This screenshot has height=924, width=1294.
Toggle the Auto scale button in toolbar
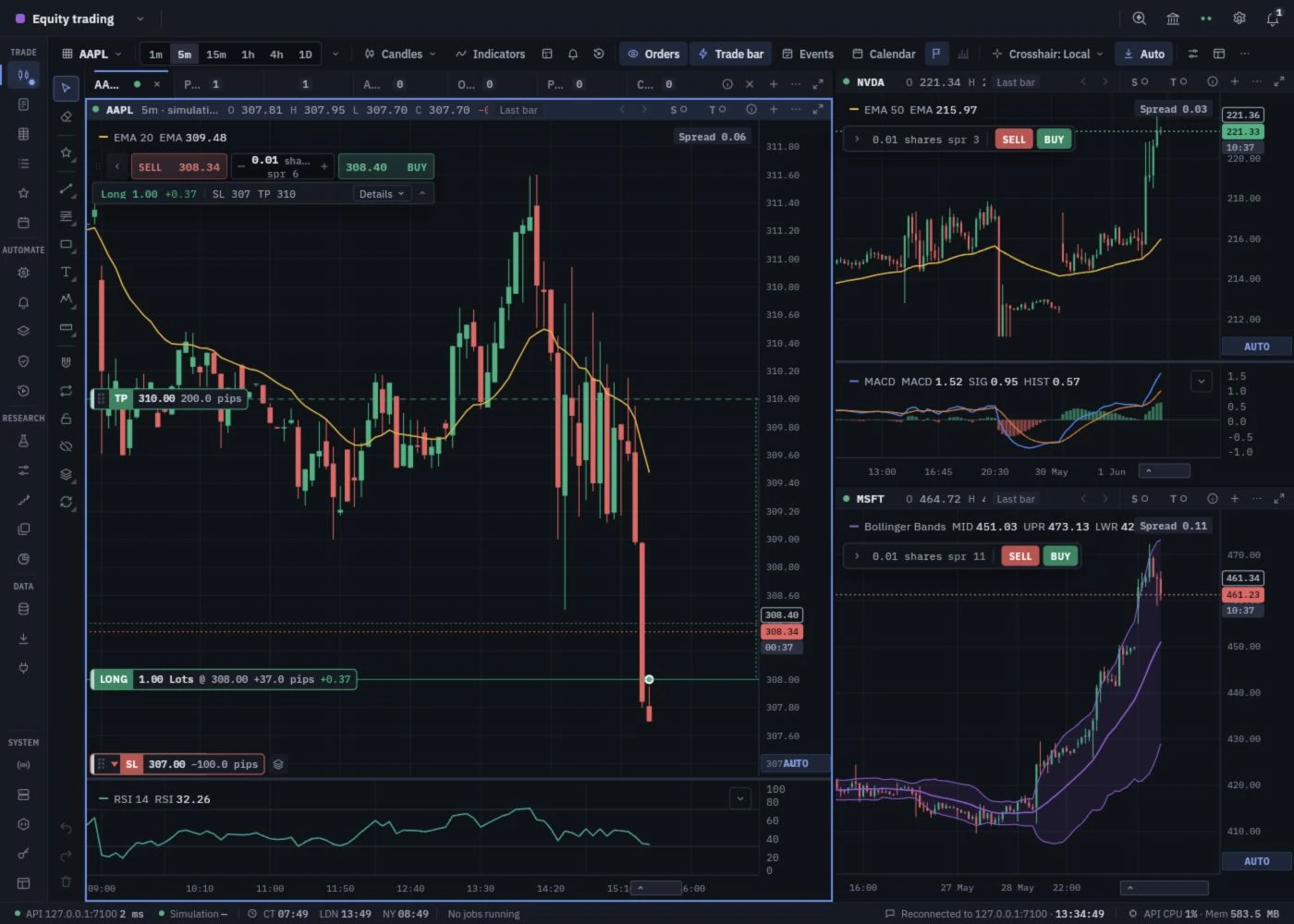click(x=1143, y=55)
